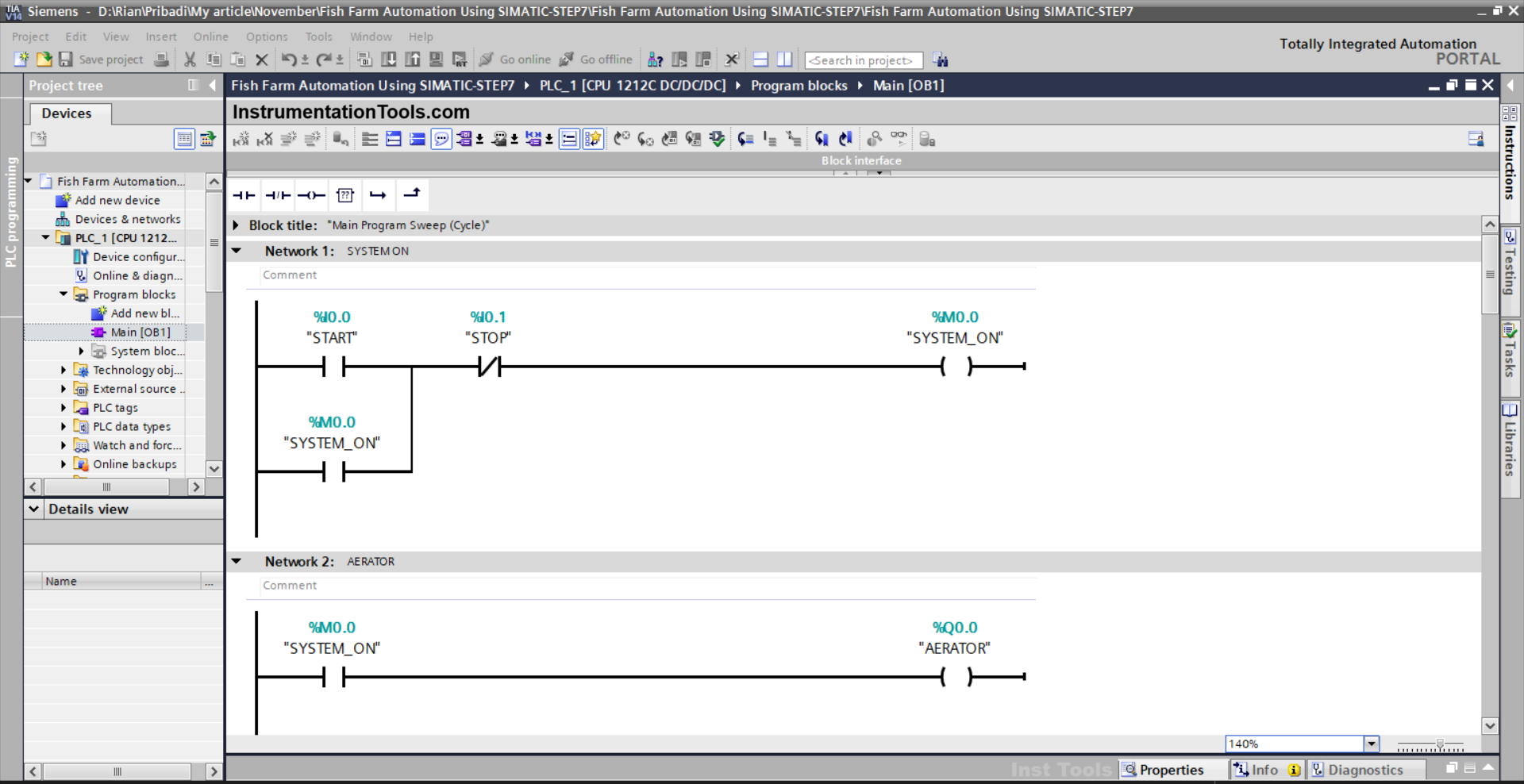Insert a normally closed contact
This screenshot has width=1524, height=784.
click(278, 195)
